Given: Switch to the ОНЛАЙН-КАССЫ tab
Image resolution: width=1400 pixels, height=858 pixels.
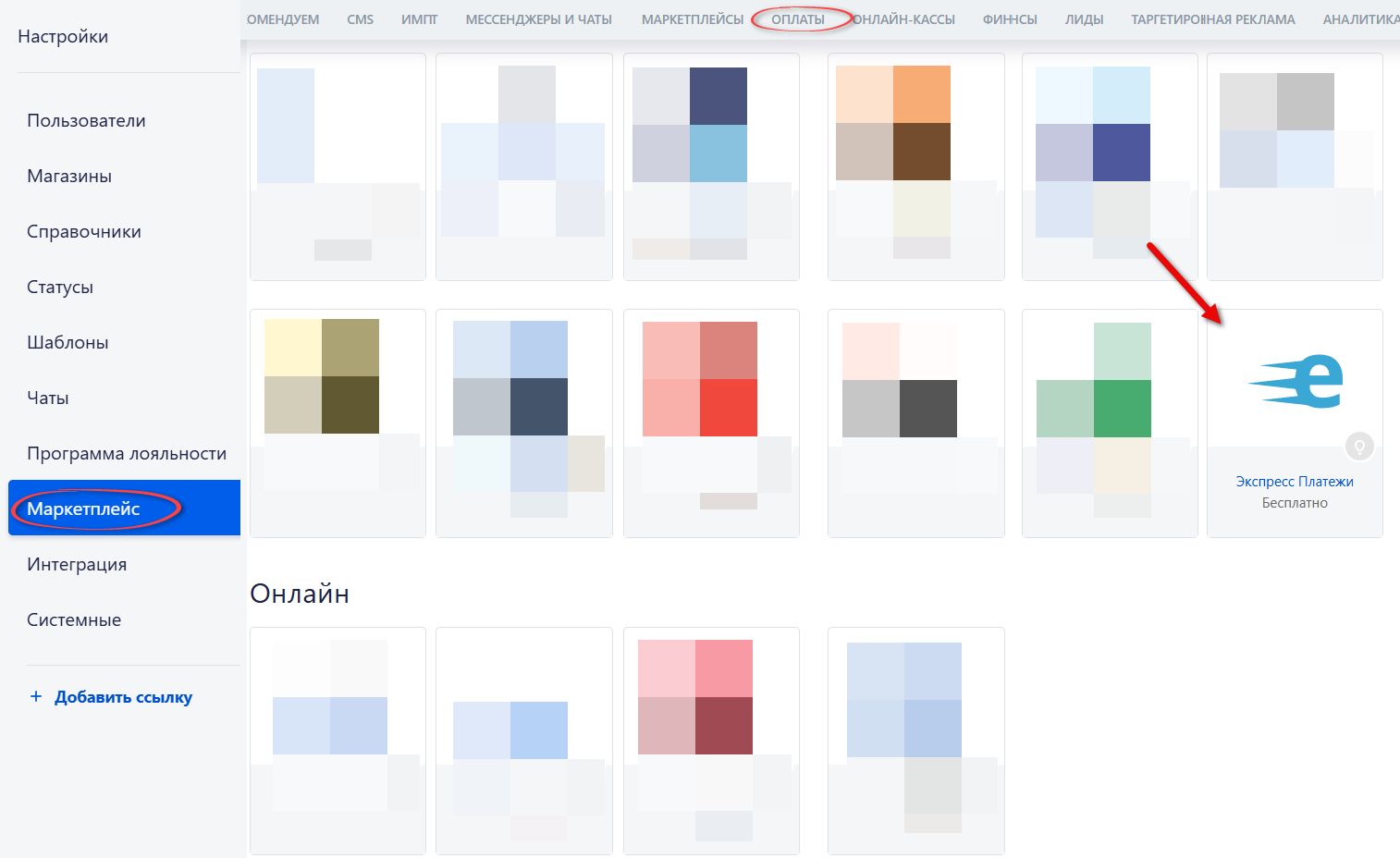Looking at the screenshot, I should 903,19.
